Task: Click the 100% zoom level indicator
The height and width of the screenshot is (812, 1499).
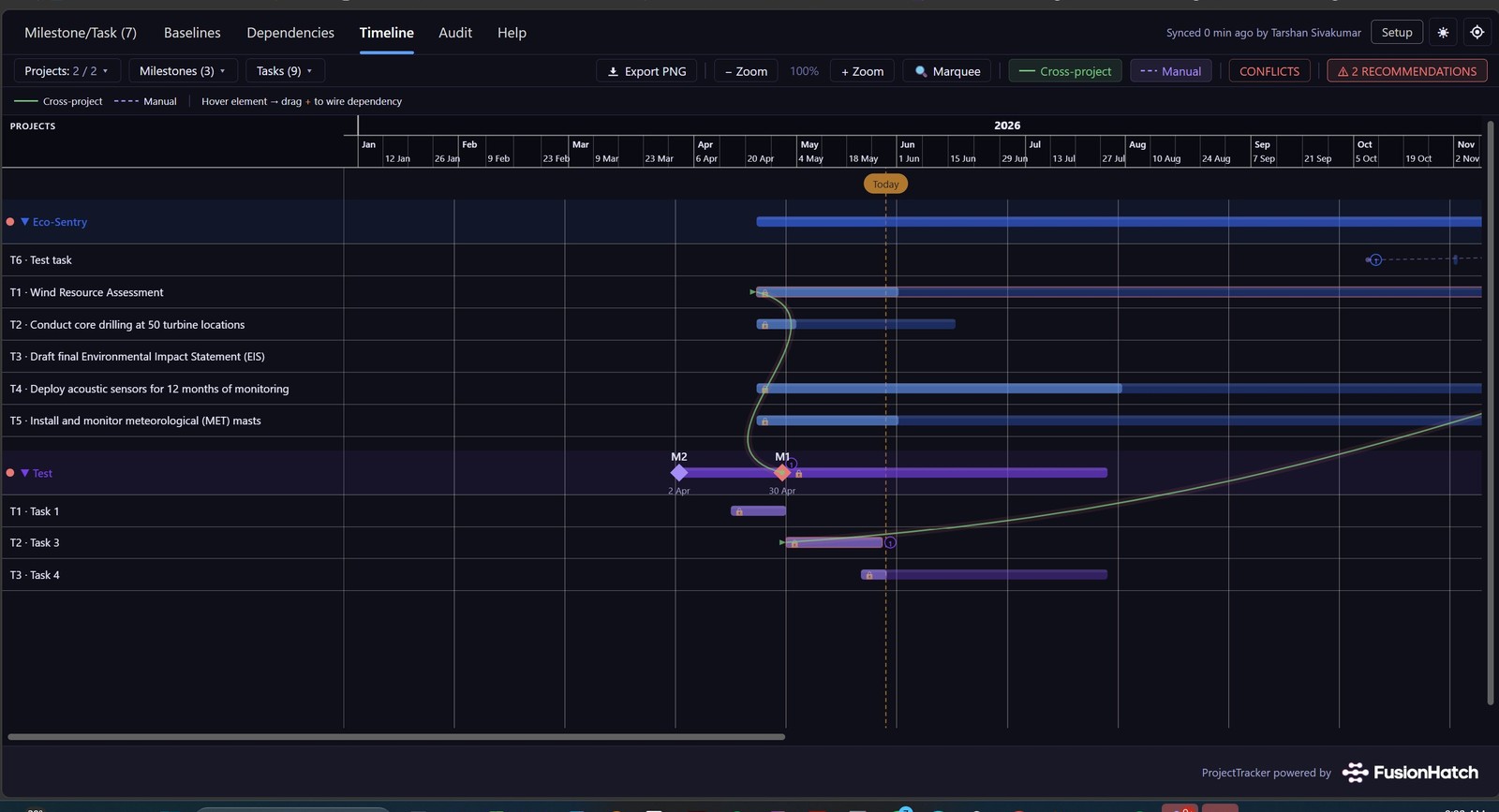Action: 804,71
